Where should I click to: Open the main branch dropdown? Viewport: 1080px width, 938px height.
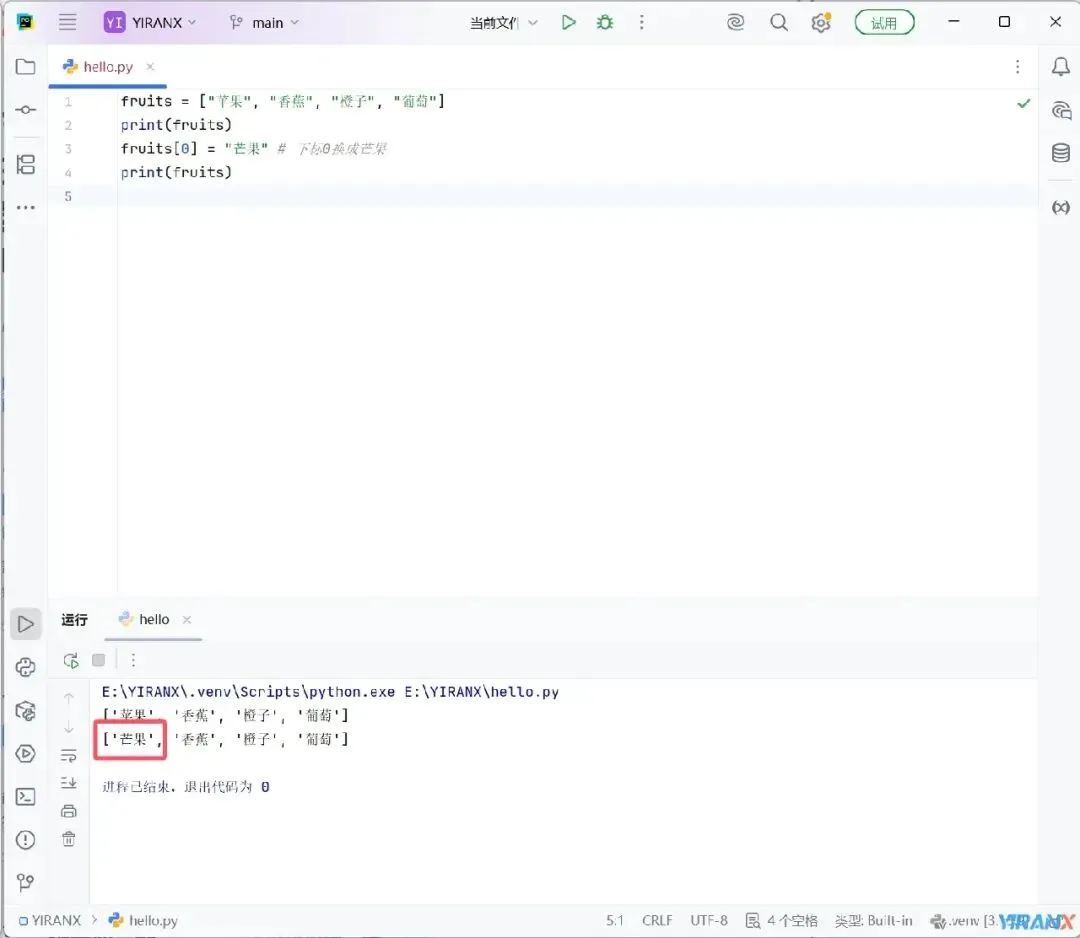pos(264,23)
